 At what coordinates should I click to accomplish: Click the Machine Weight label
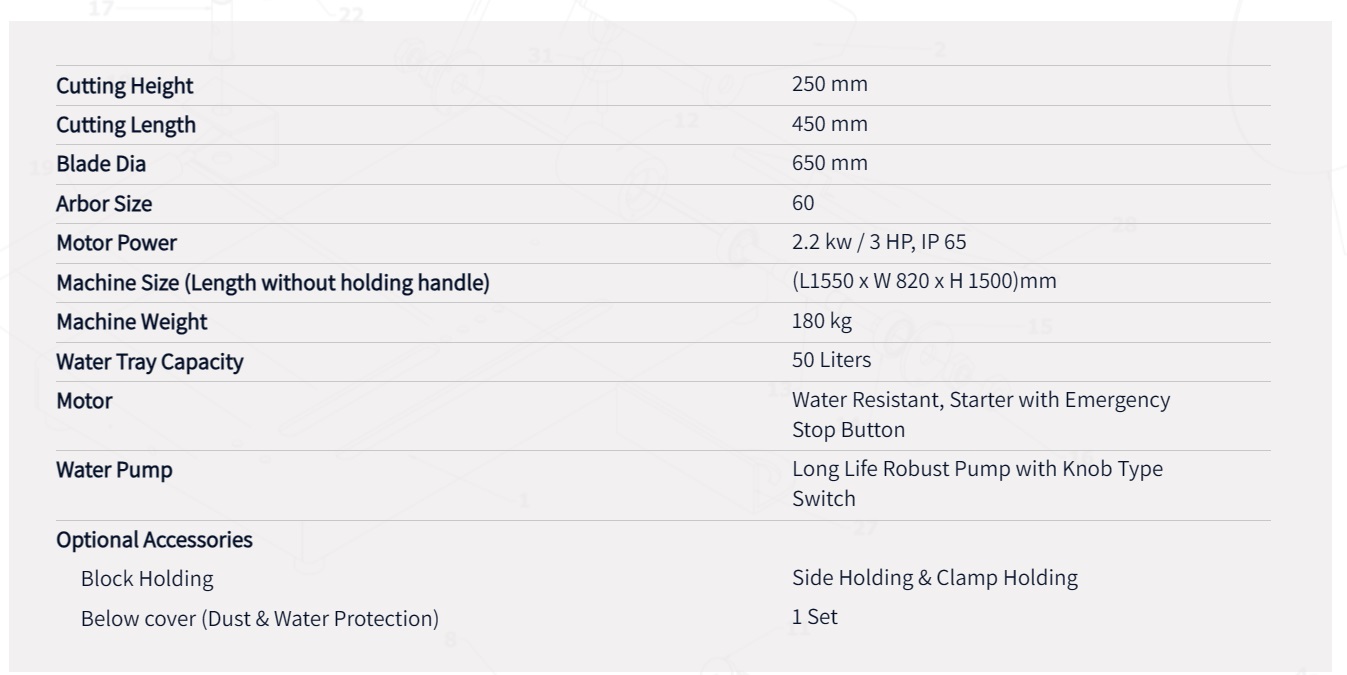pos(132,322)
